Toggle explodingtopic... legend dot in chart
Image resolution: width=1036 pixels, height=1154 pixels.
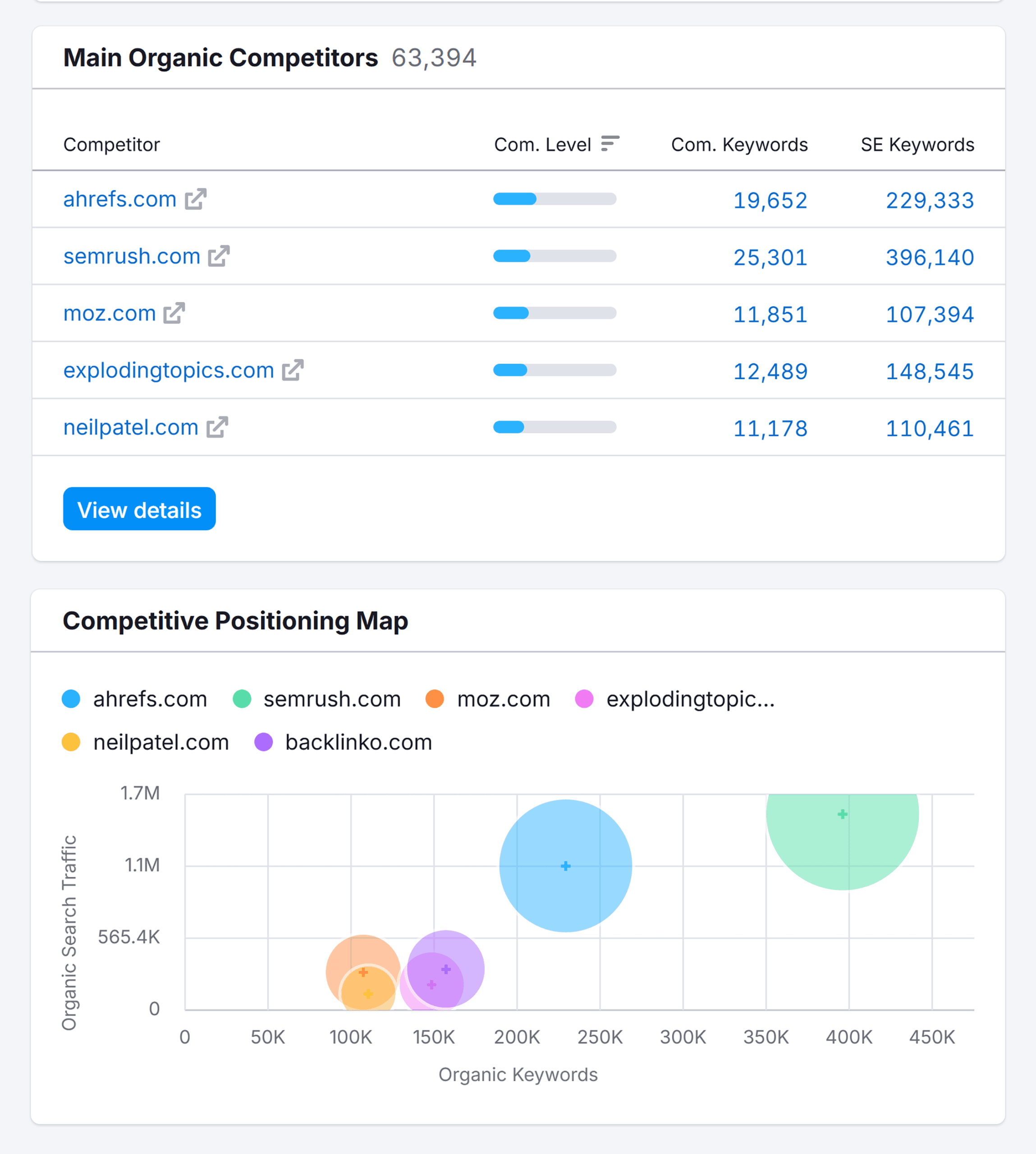pos(585,699)
